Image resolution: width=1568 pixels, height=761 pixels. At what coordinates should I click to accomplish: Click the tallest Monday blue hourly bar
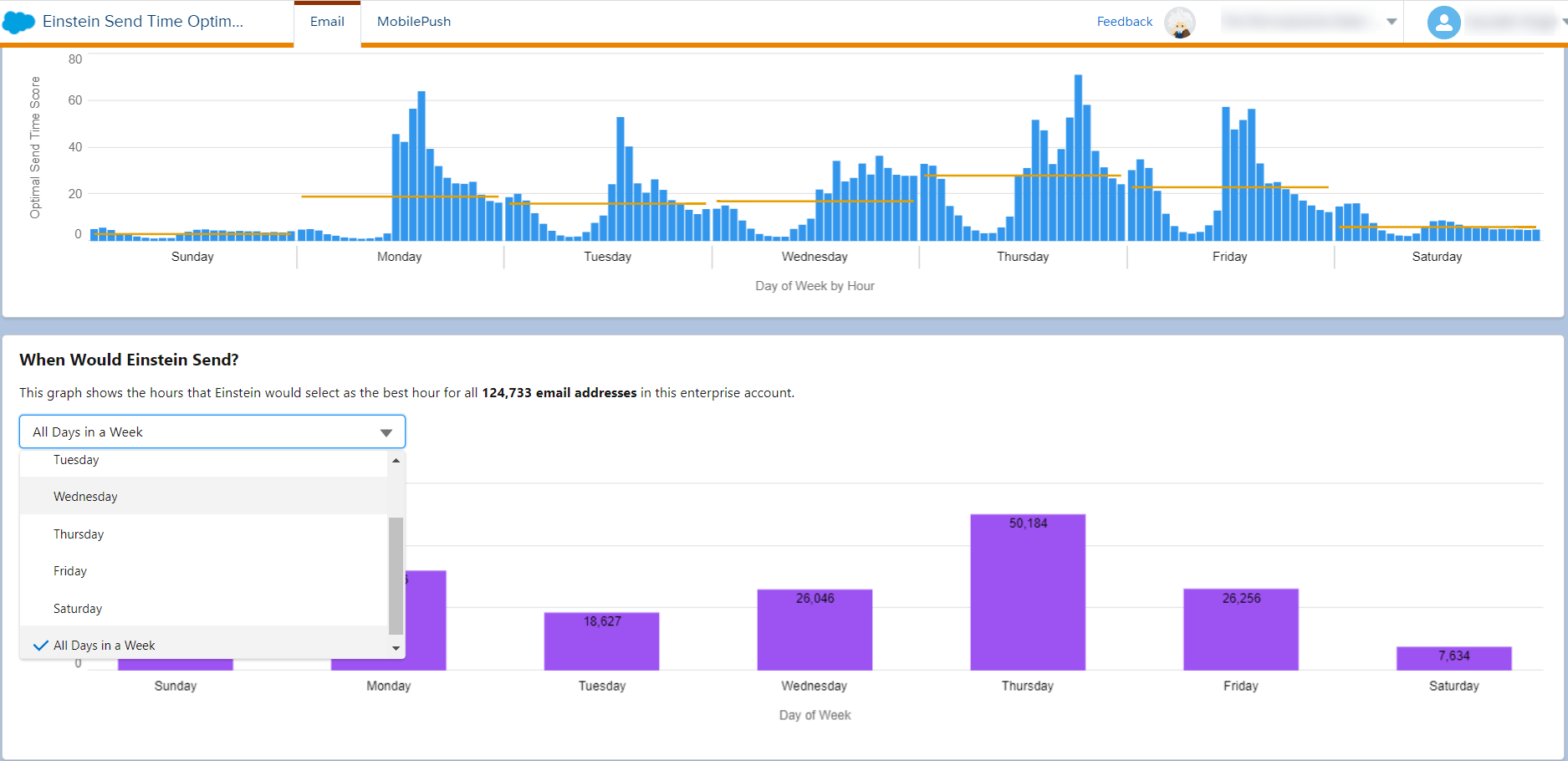tap(421, 166)
